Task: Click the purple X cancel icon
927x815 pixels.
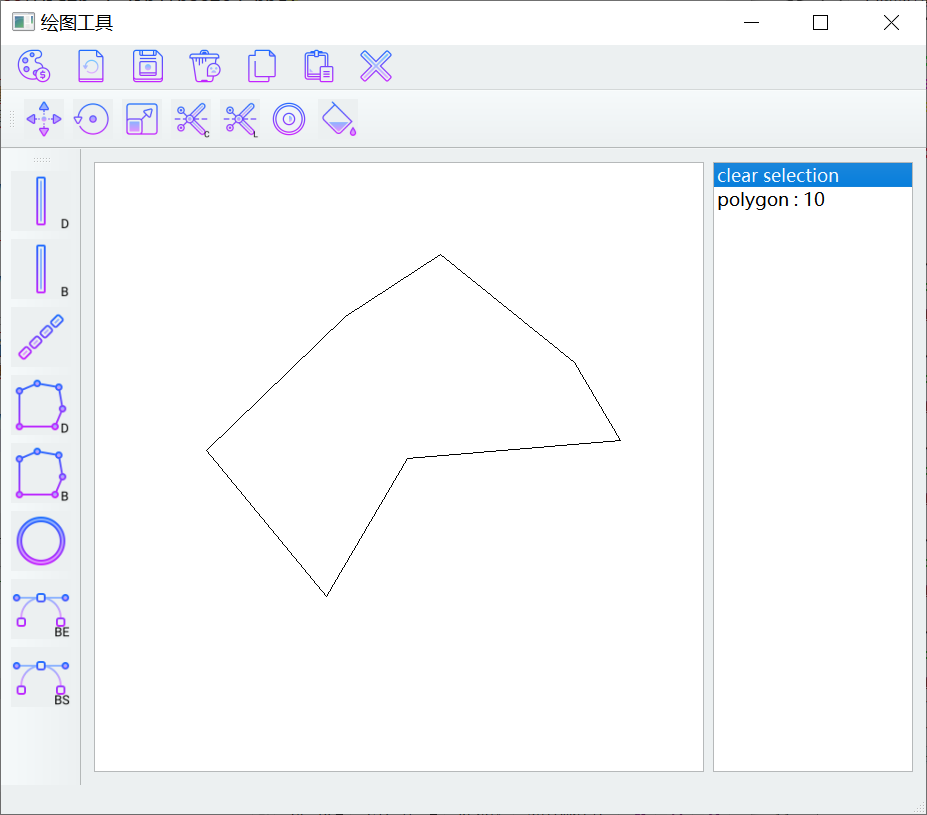Action: pos(376,66)
